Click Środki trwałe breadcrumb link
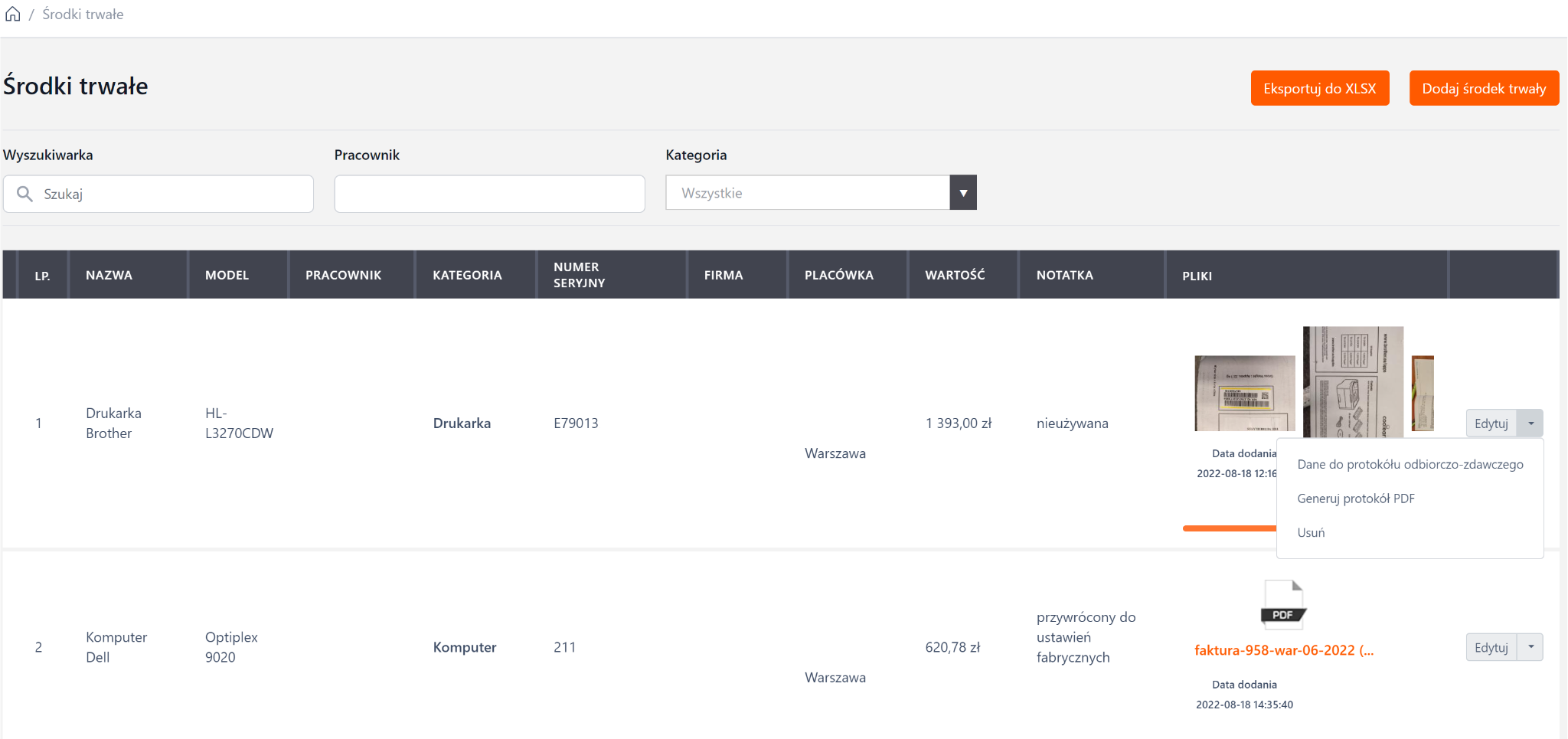 click(x=83, y=15)
